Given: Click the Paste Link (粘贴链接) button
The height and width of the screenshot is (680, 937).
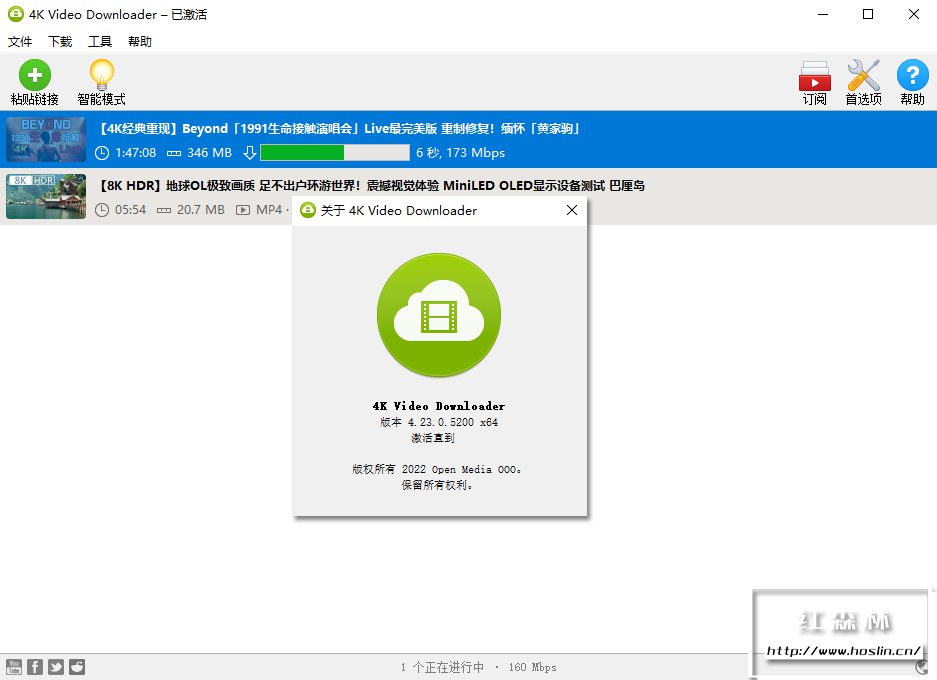Looking at the screenshot, I should tap(35, 82).
